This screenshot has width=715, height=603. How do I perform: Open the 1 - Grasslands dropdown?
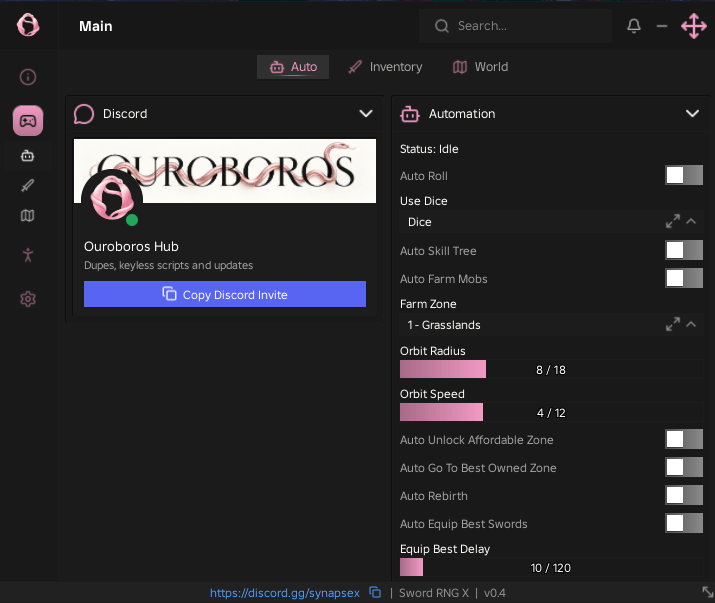551,325
